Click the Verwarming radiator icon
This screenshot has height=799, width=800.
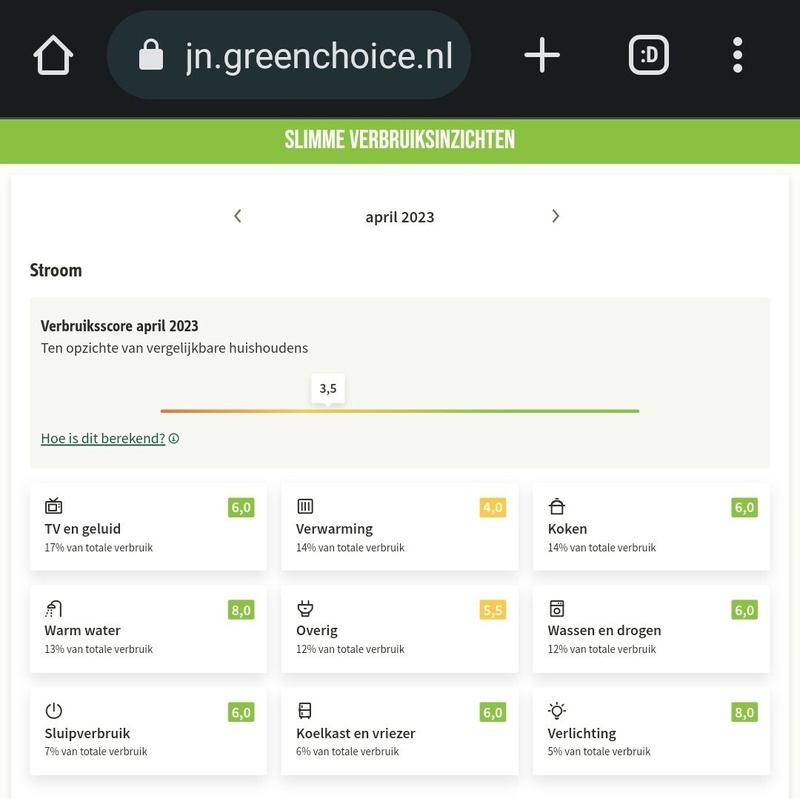click(305, 506)
